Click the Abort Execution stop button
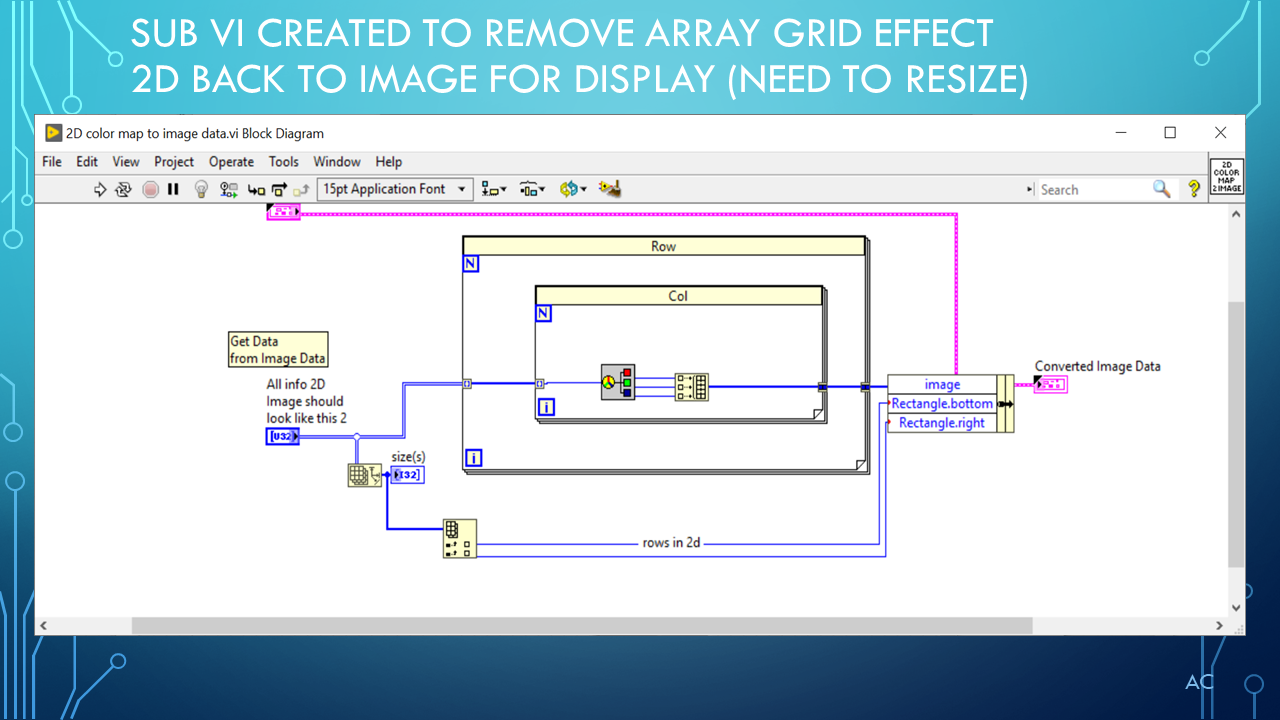 tap(150, 189)
